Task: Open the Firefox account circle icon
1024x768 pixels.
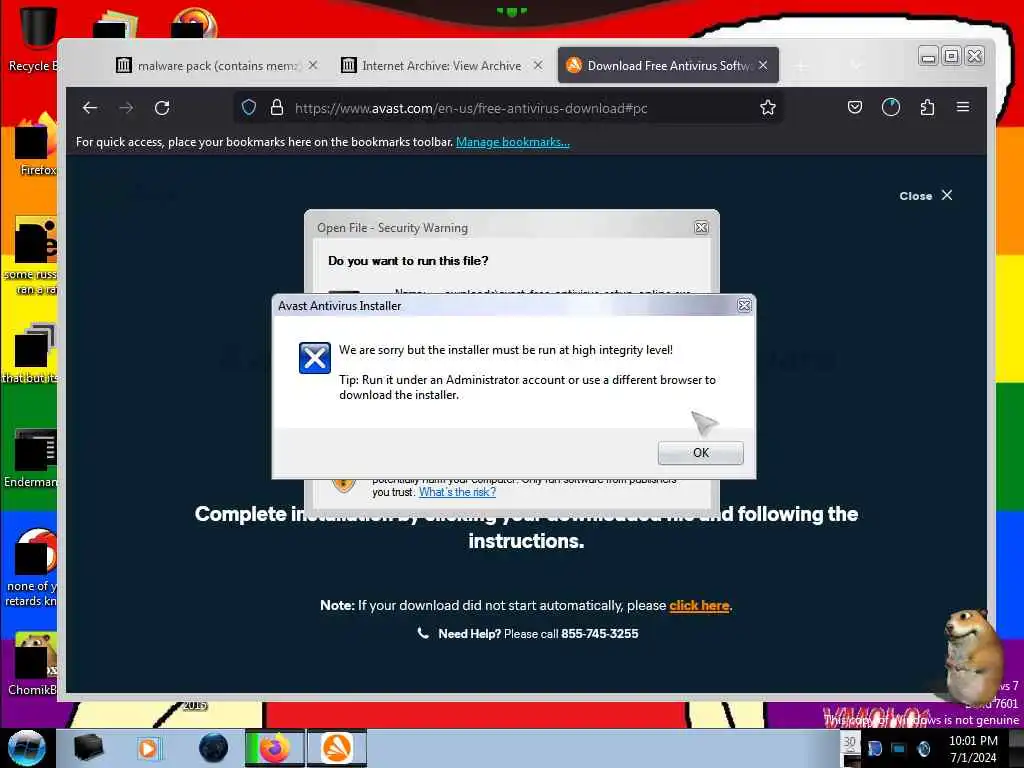Action: (x=891, y=108)
